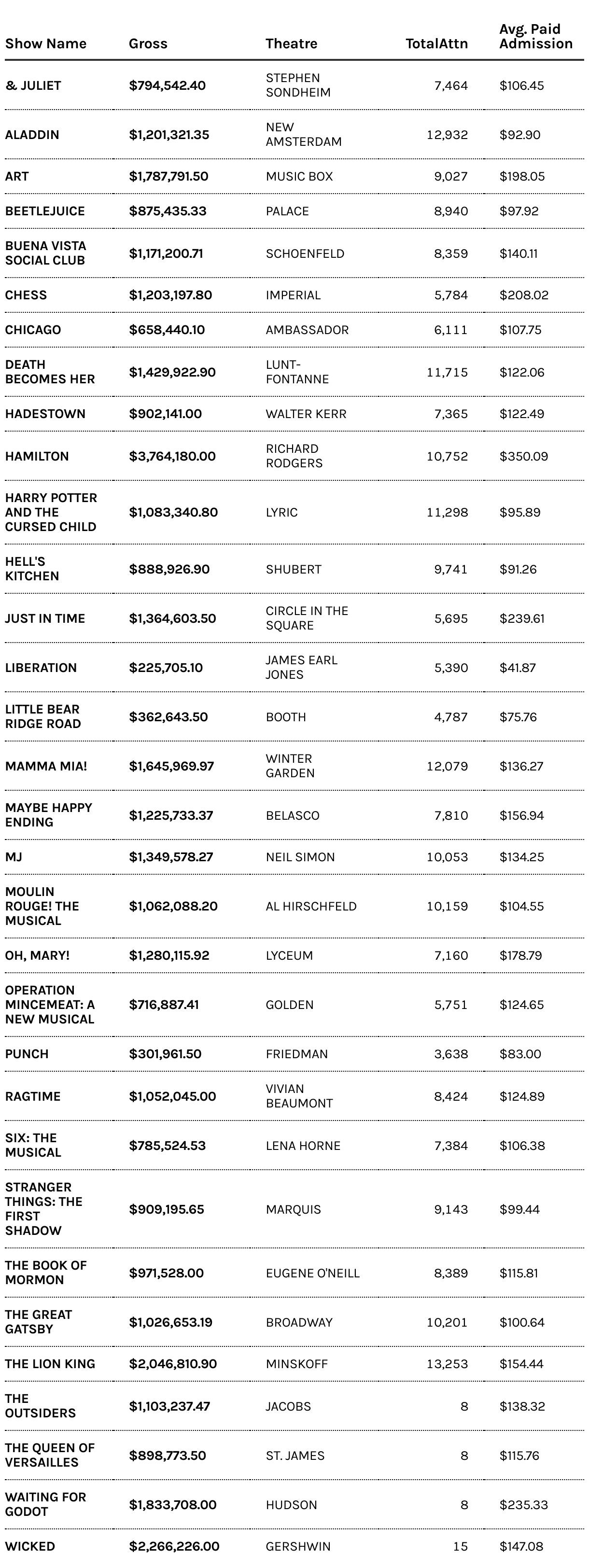
Task: Select the 13,253 attendance value
Action: click(447, 1364)
